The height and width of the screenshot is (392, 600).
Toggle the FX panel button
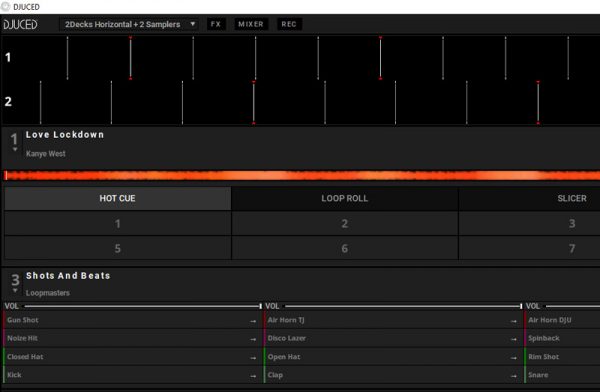216,24
